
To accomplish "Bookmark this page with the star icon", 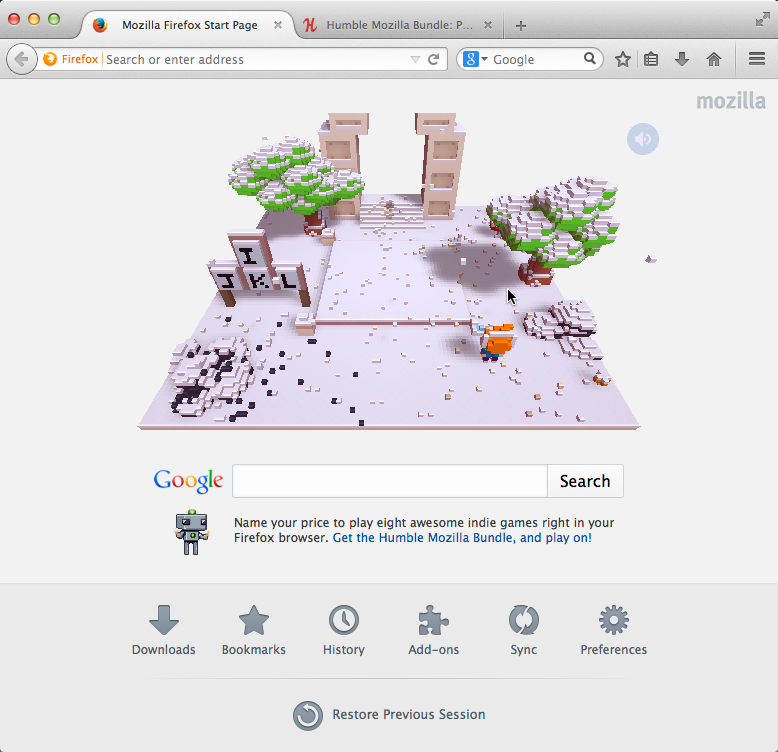I will tap(623, 60).
